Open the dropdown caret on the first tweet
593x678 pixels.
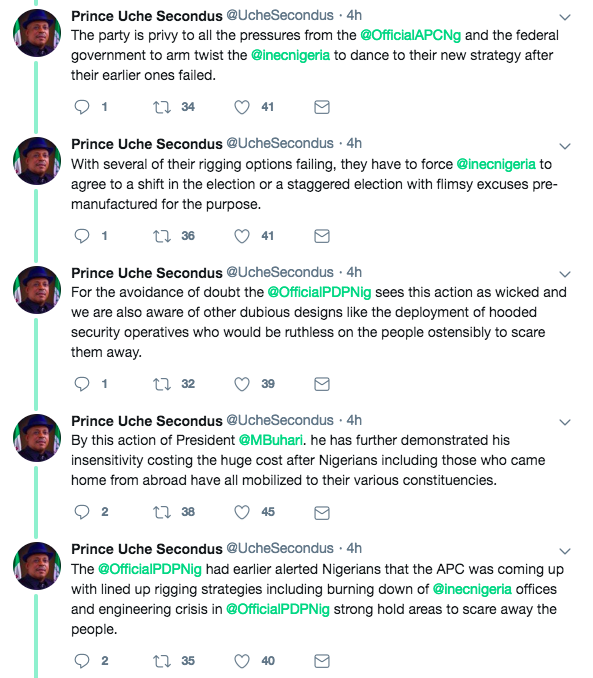tap(565, 17)
